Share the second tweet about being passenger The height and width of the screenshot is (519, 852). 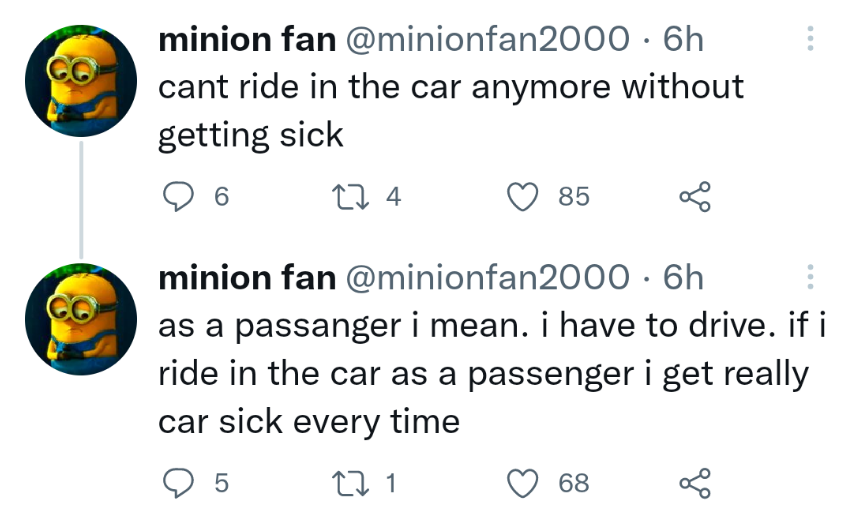pos(695,483)
